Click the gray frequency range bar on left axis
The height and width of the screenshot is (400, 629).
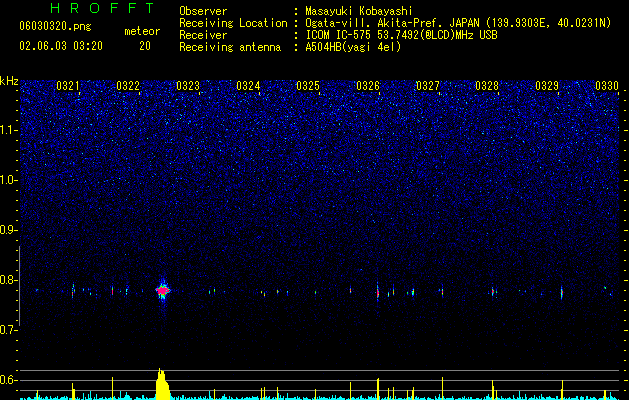[x=20, y=285]
